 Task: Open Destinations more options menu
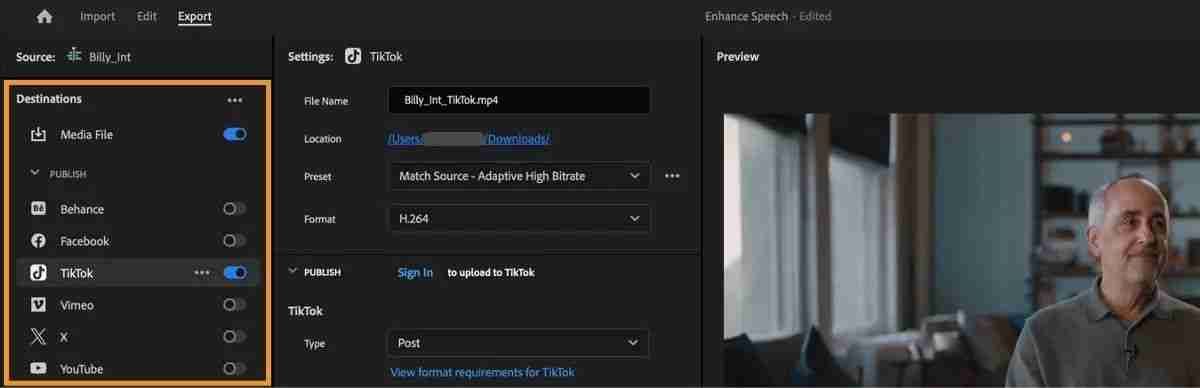235,100
